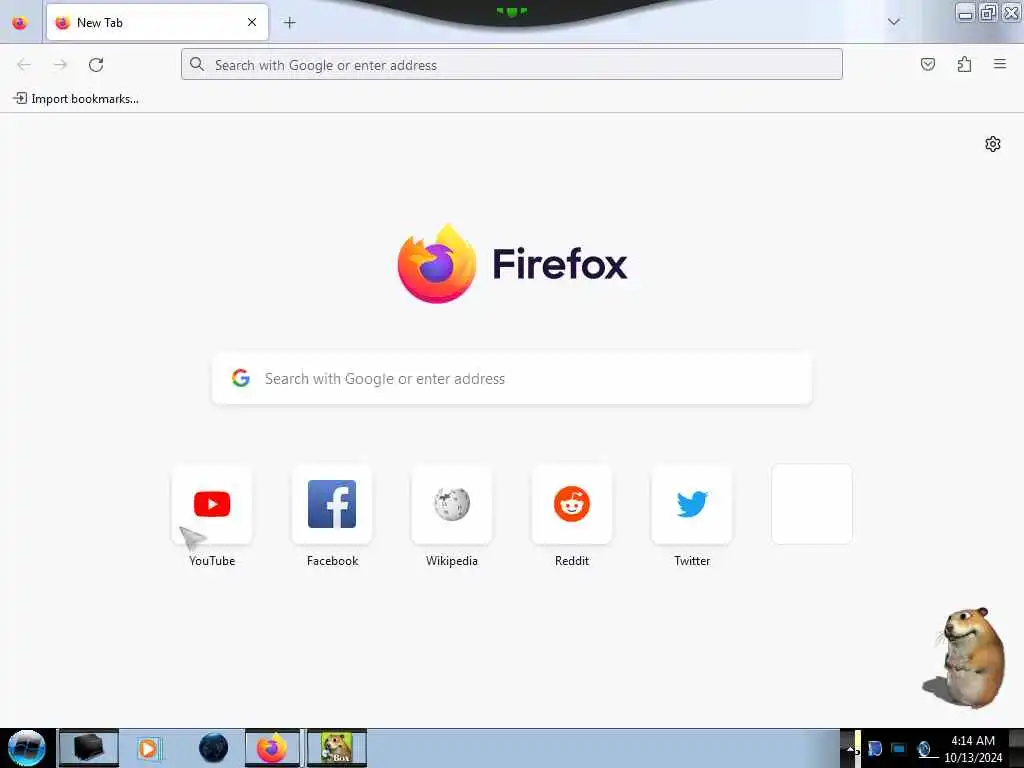
Task: Open the Firefox hamburger application menu
Action: (999, 64)
